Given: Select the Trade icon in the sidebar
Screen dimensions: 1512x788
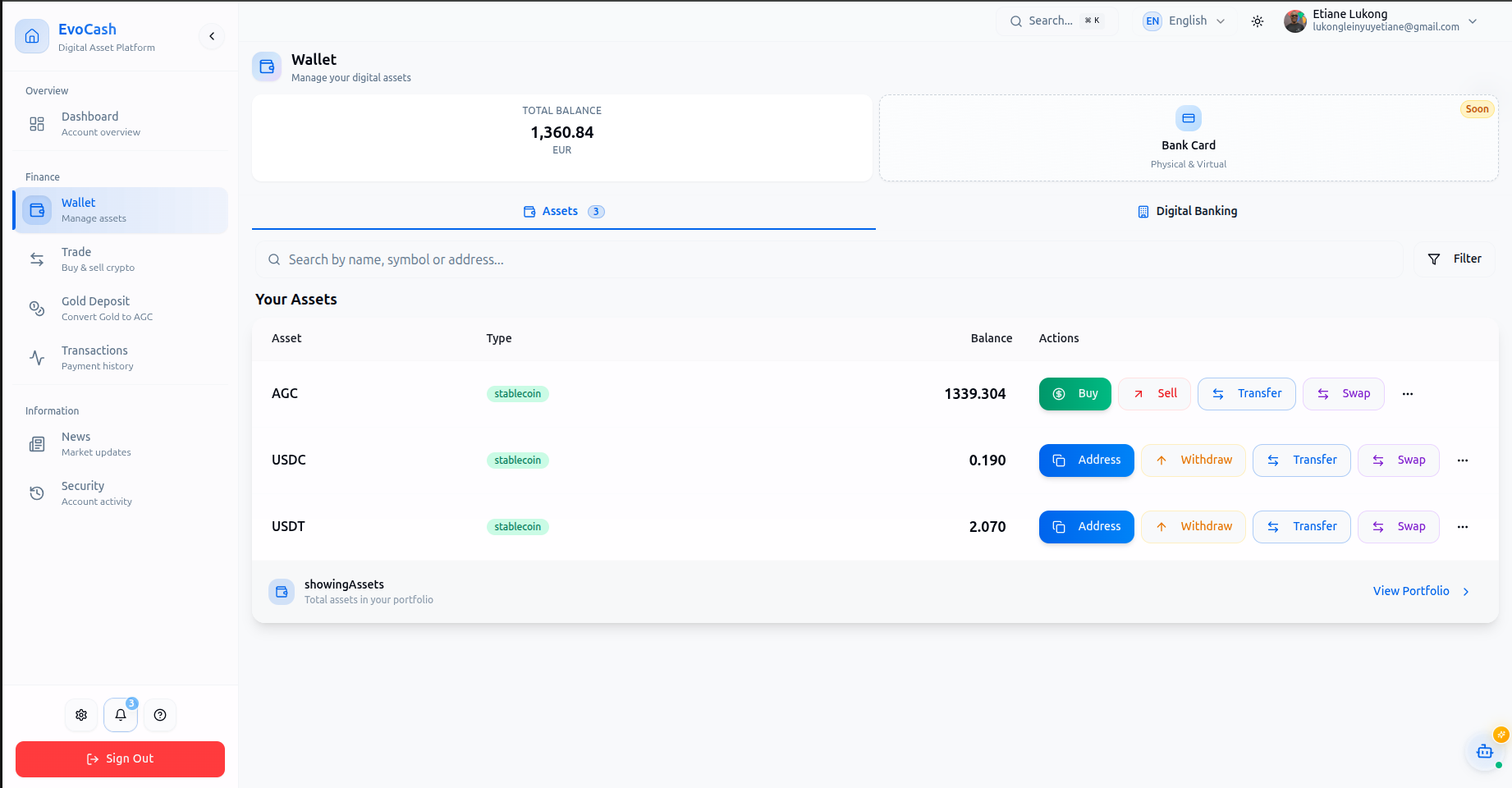Looking at the screenshot, I should 37,259.
